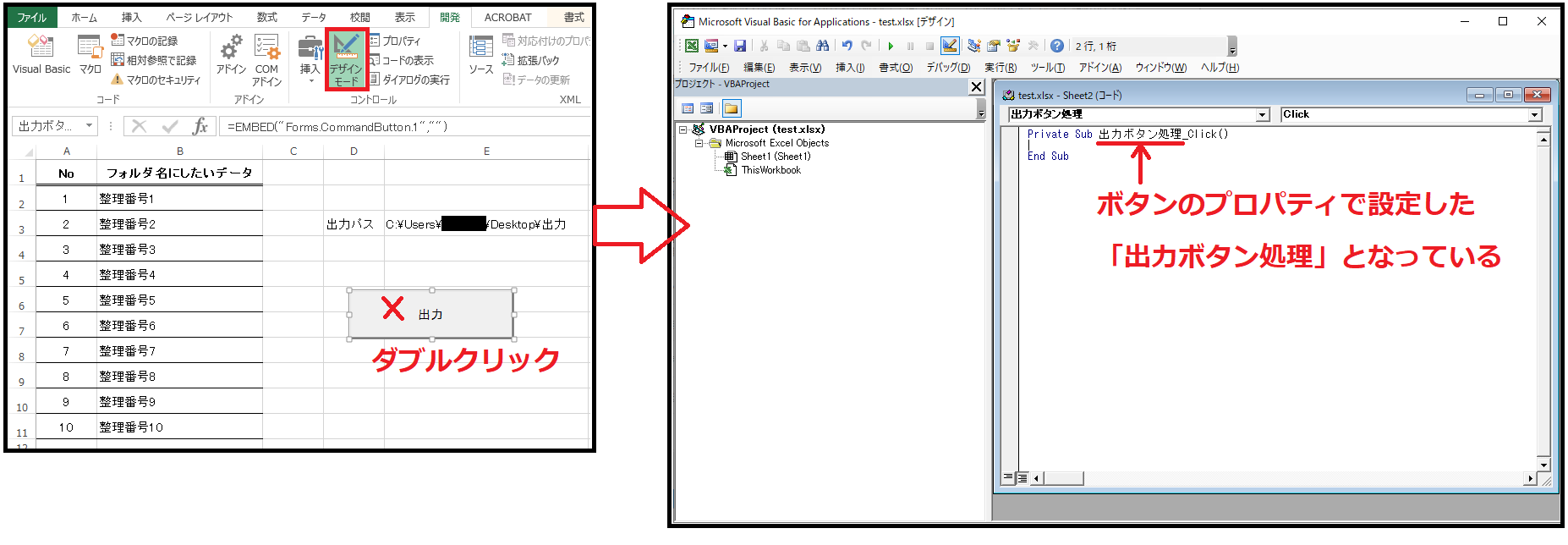Open the object dropdown showing 出力ボタン処理
1568x545 pixels.
[x=1263, y=115]
